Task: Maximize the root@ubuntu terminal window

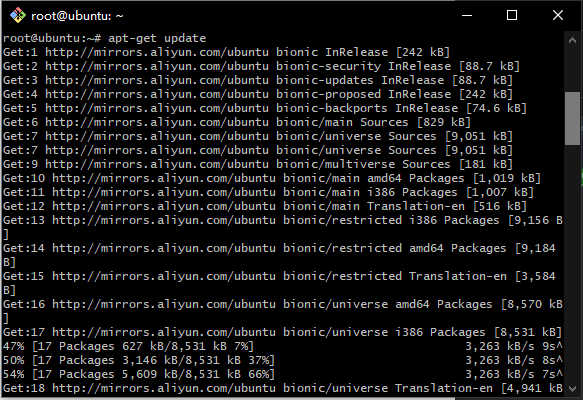Action: [x=512, y=16]
